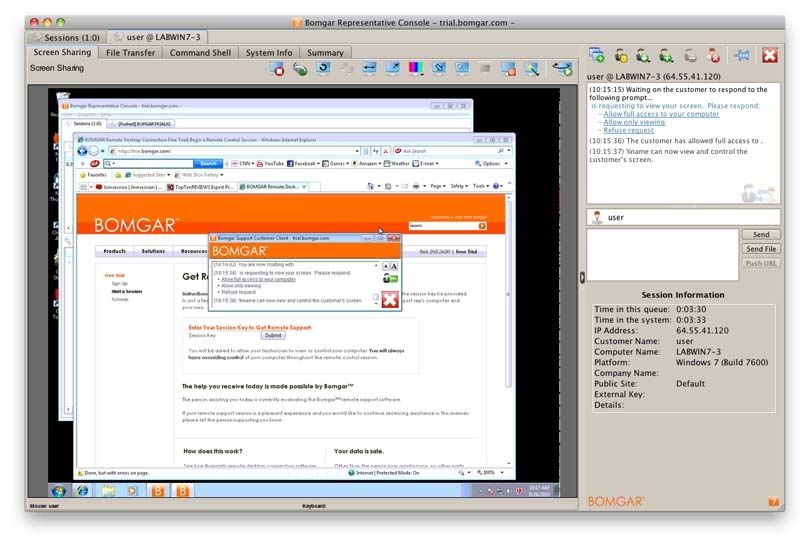The image size is (800, 546).
Task: Refresh the remote screen view
Action: (323, 68)
